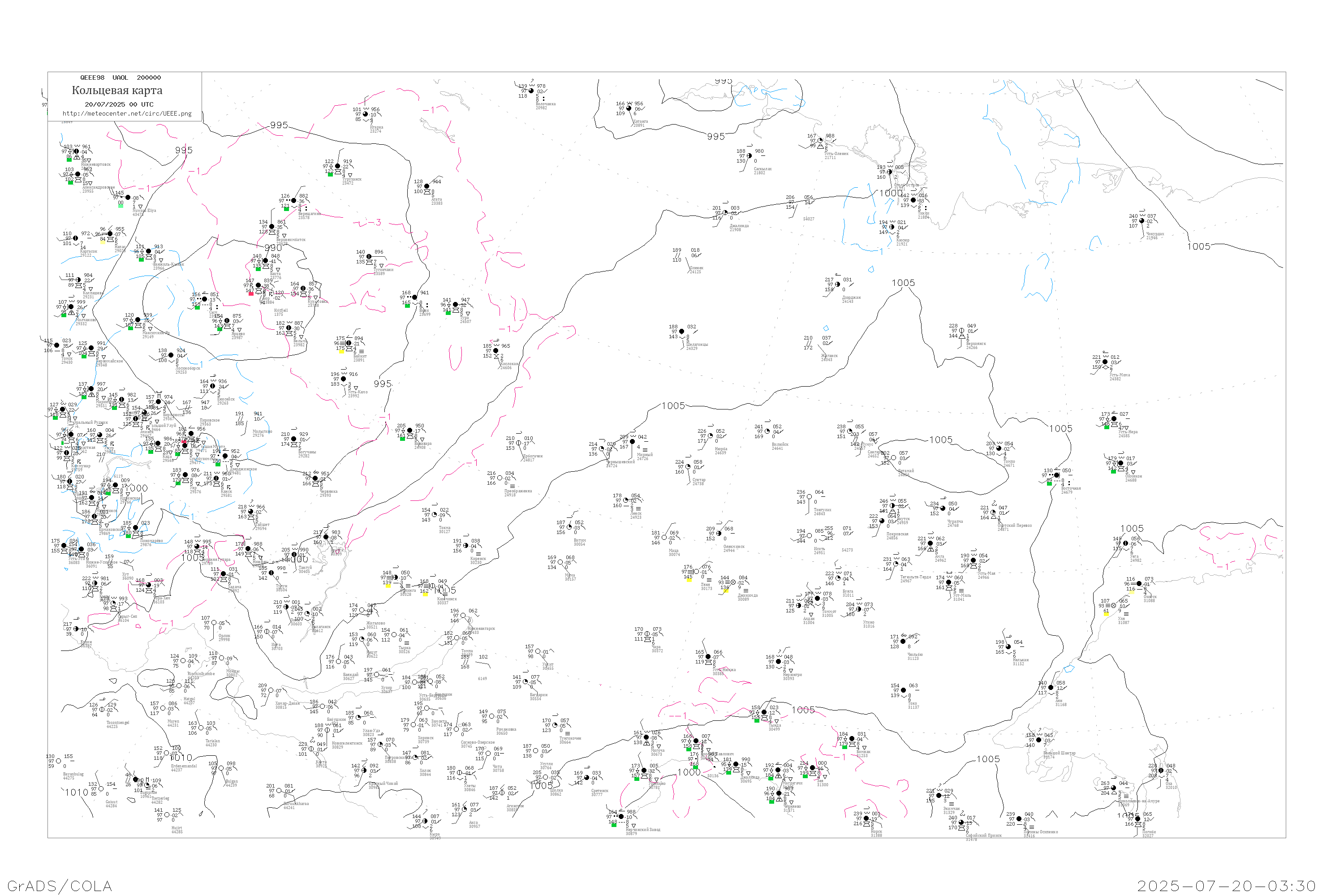Click the open circle at Батамай station
The image size is (1344, 896).
click(894, 458)
